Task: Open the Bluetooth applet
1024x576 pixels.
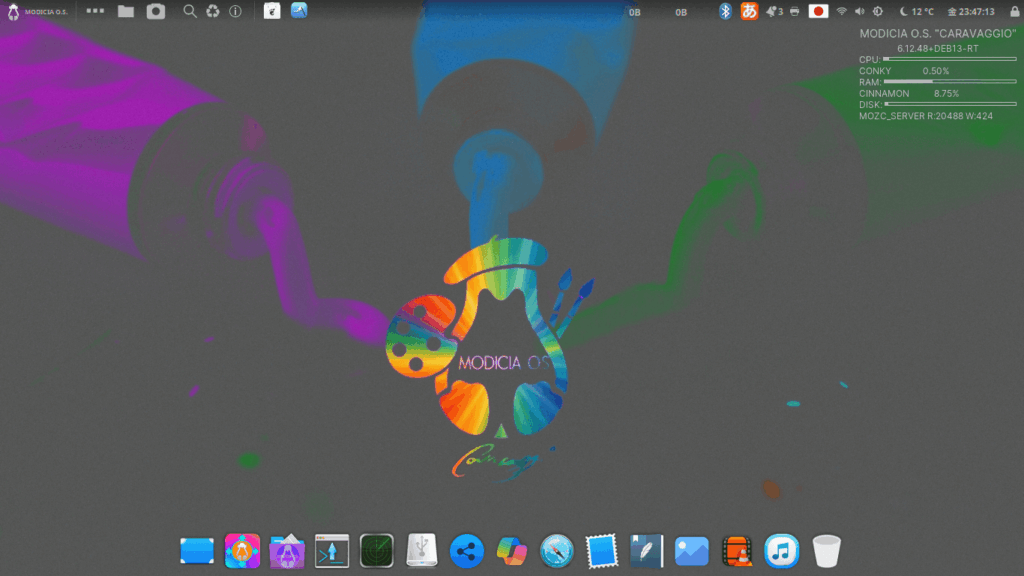Action: point(726,11)
